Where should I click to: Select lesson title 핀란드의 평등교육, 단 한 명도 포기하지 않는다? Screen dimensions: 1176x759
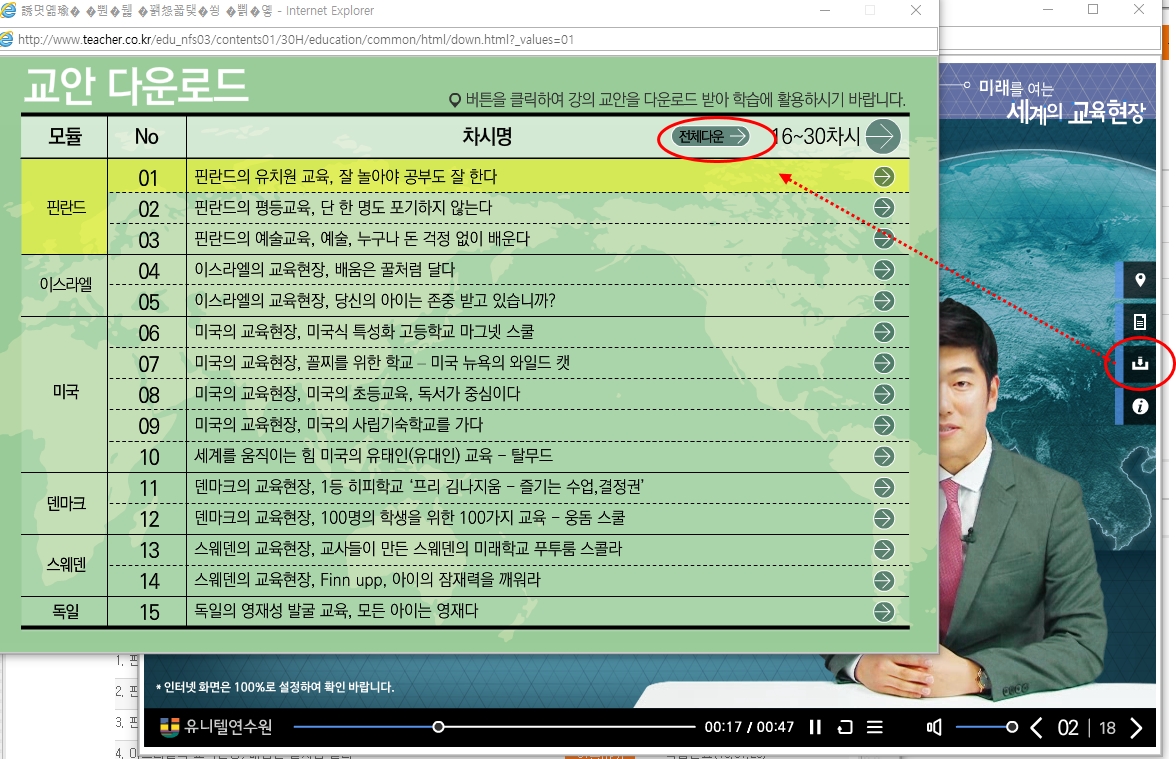point(344,208)
